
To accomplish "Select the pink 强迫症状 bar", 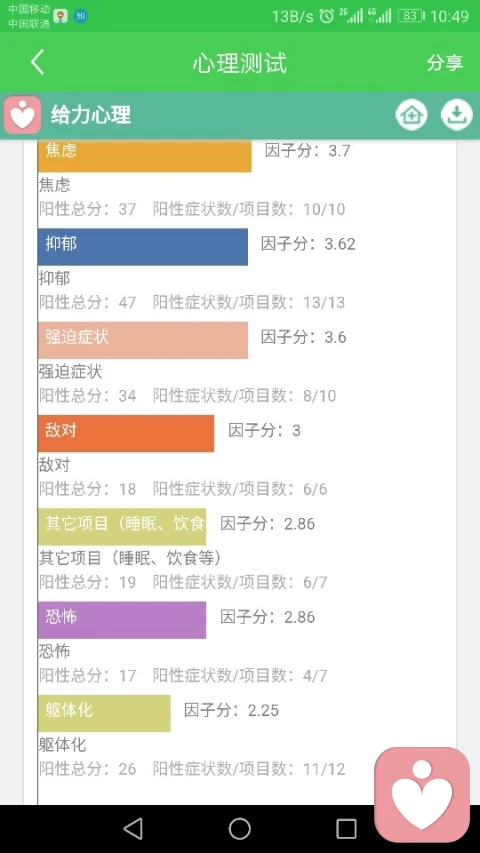I will 143,340.
